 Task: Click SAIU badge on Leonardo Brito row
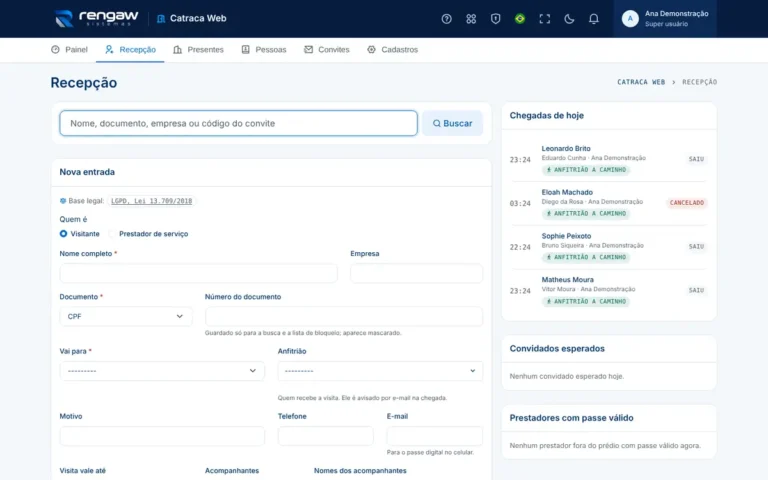pos(696,159)
